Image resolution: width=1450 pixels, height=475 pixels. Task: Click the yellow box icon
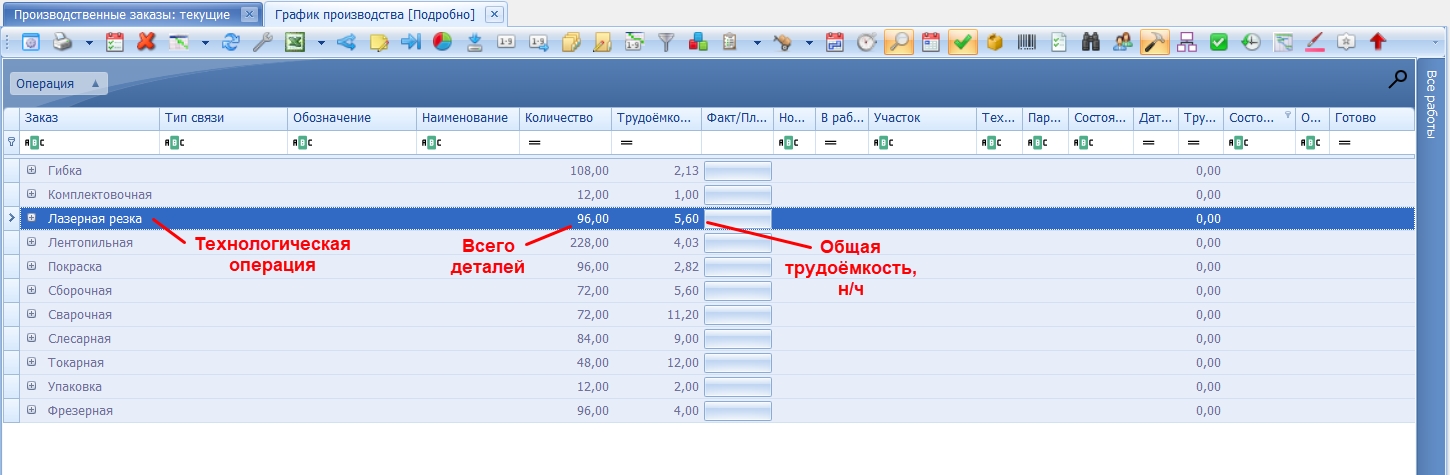(994, 42)
